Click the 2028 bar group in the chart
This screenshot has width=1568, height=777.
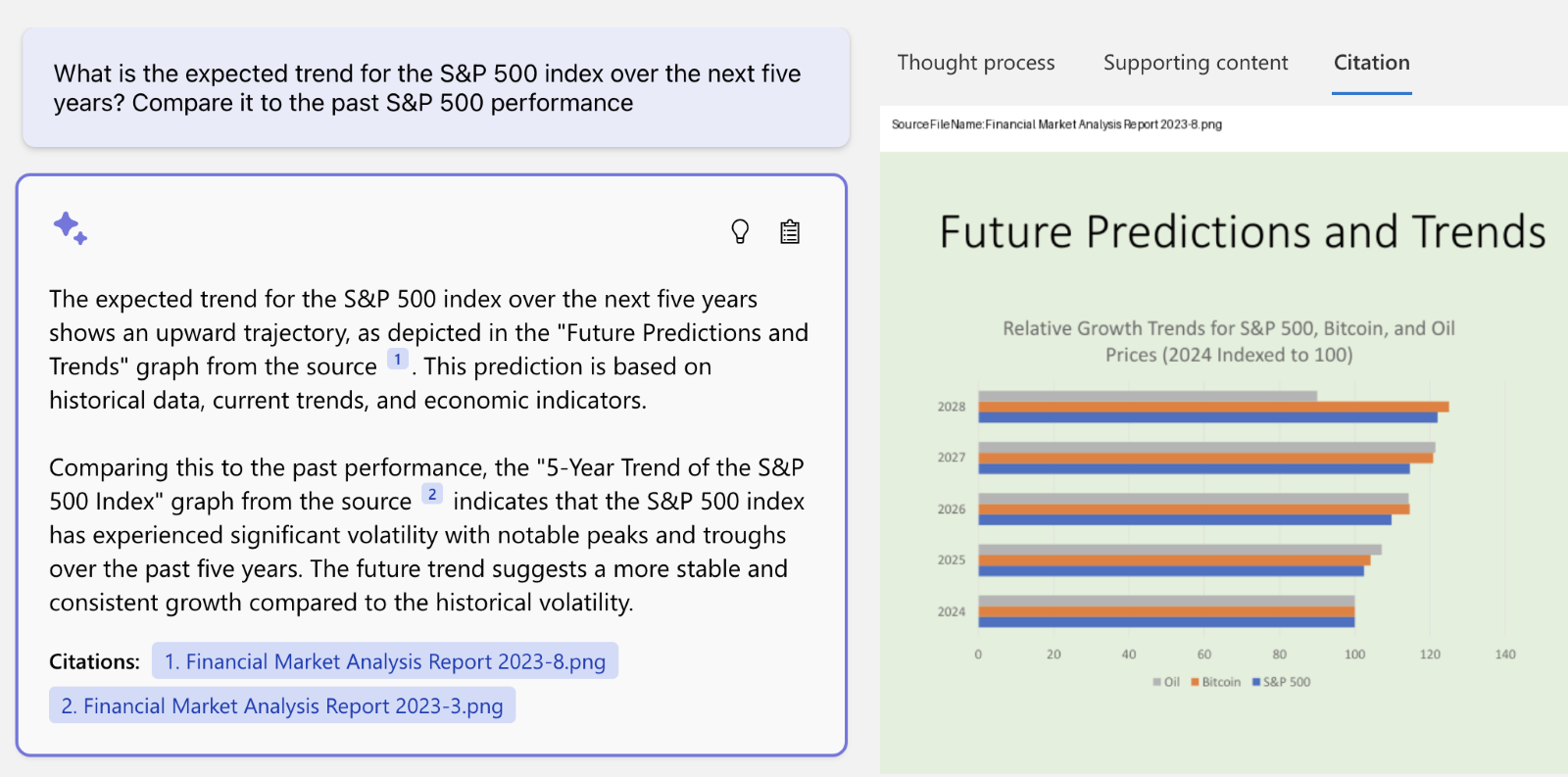[x=1176, y=406]
